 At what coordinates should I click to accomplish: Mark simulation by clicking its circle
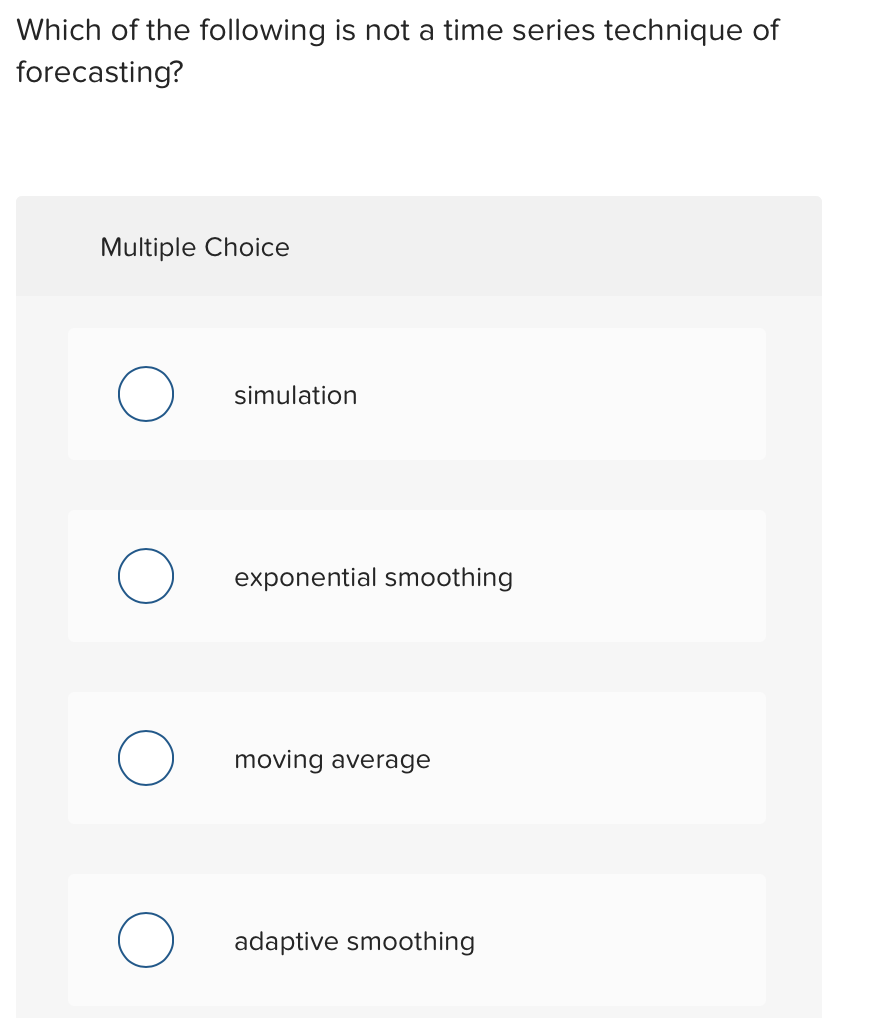click(x=146, y=394)
